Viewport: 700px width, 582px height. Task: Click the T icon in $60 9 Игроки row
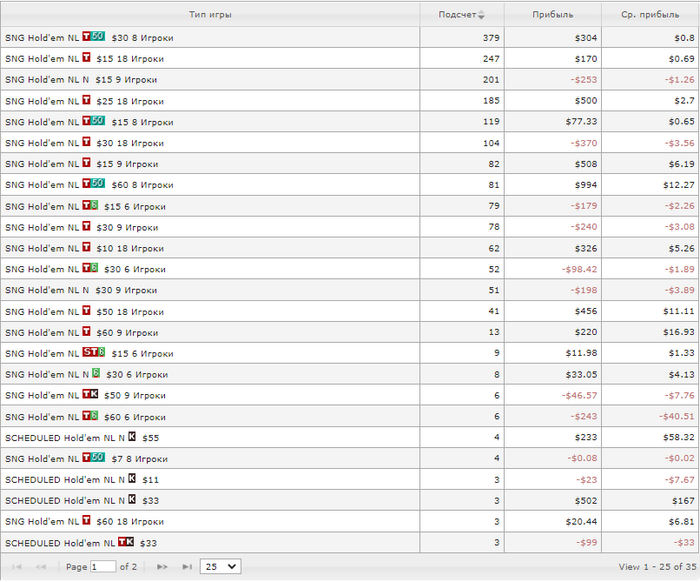click(86, 331)
